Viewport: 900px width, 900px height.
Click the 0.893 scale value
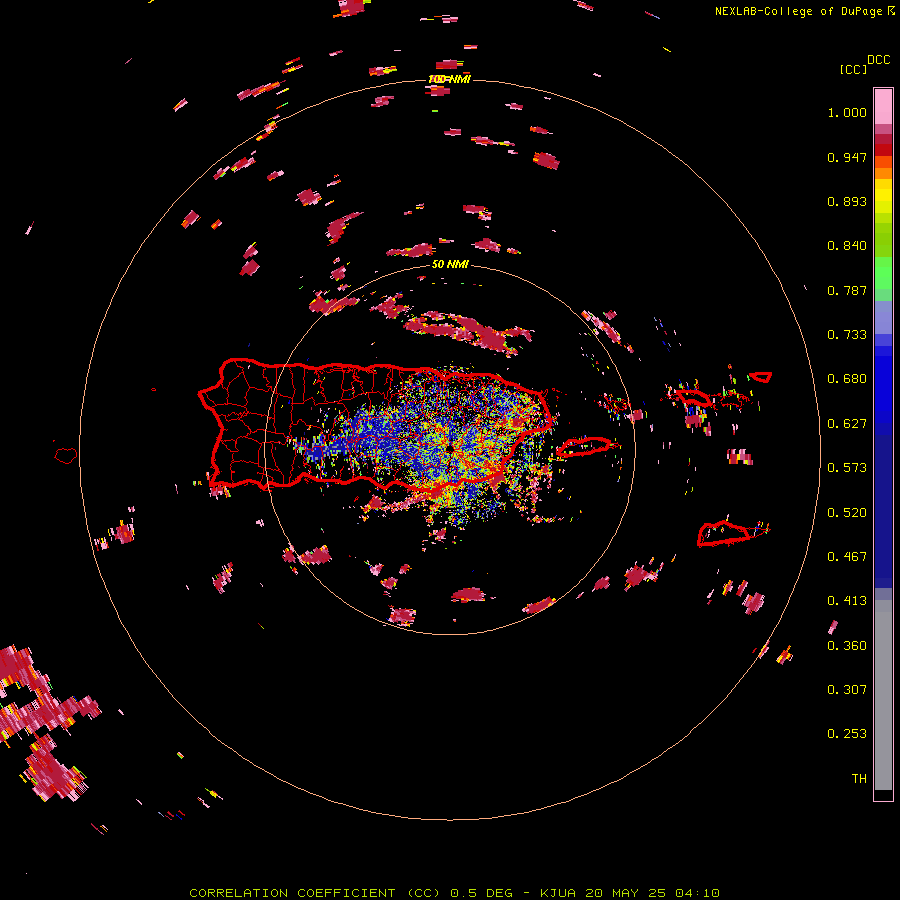847,201
